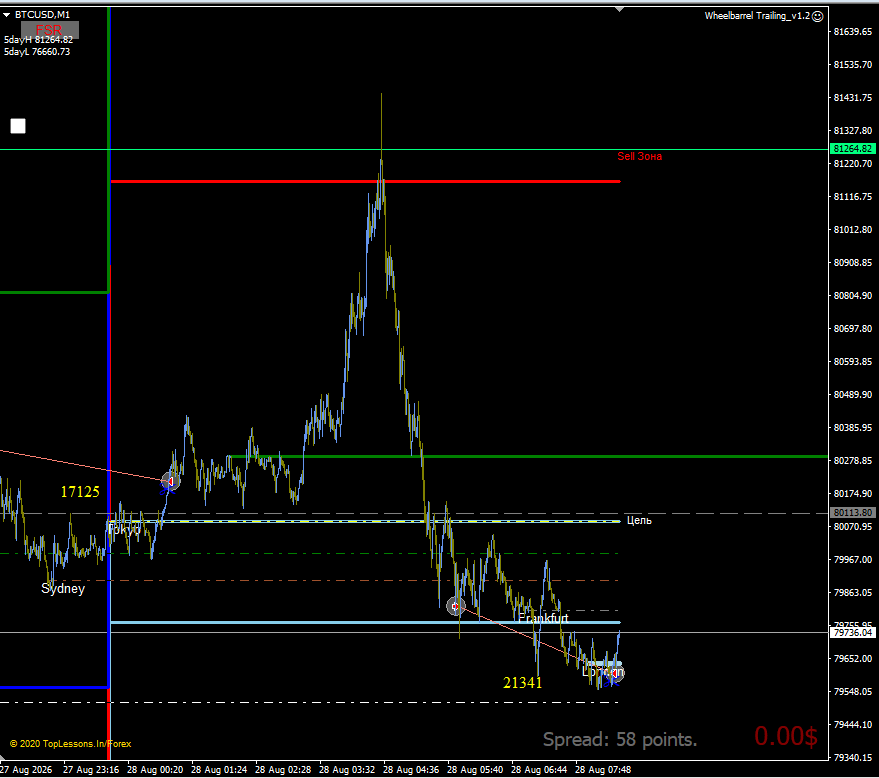Click the FSR button at top left
Screen dimensions: 879x778
tap(50, 30)
